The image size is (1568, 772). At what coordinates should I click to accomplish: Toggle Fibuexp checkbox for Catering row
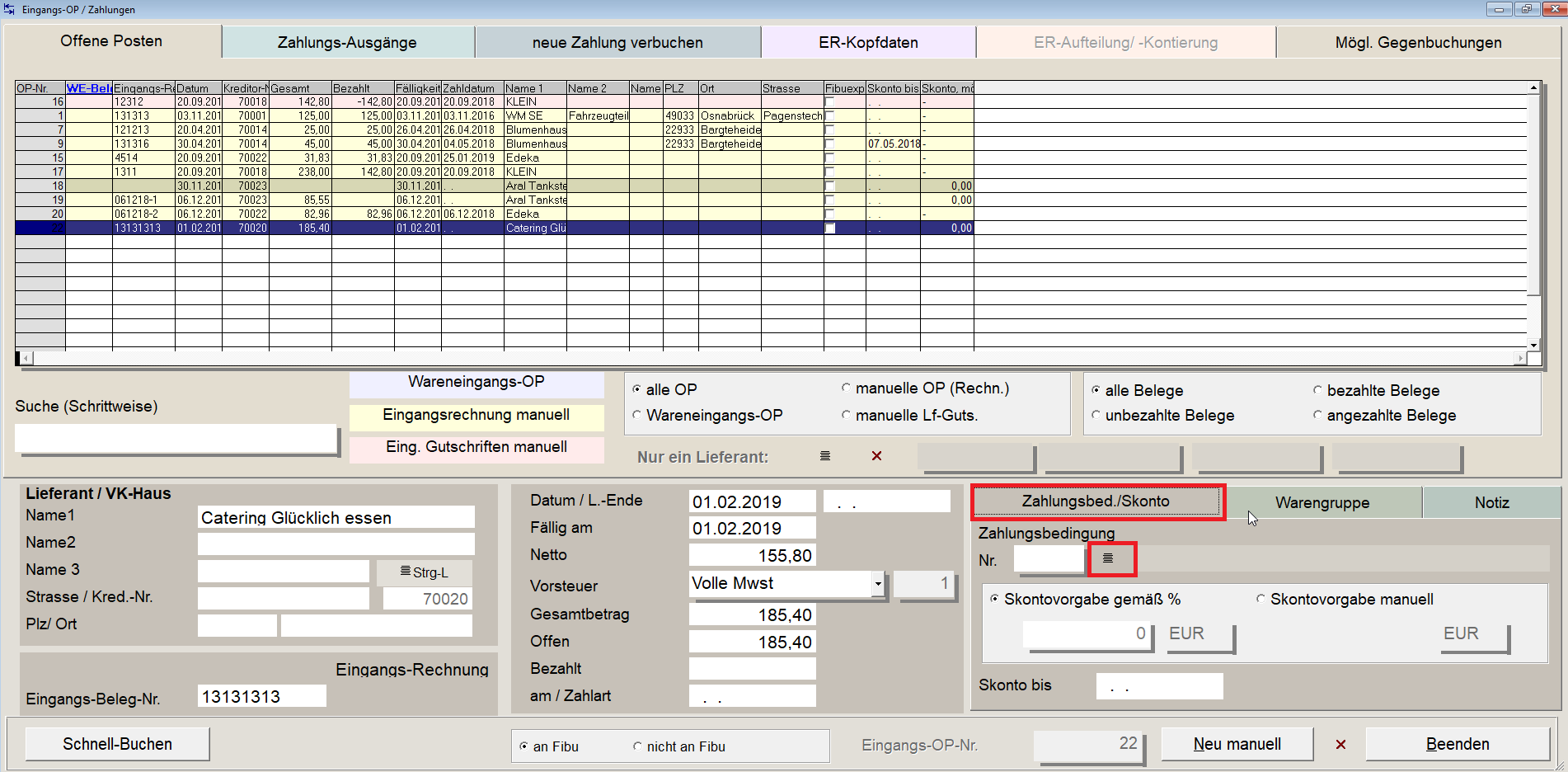coord(830,228)
